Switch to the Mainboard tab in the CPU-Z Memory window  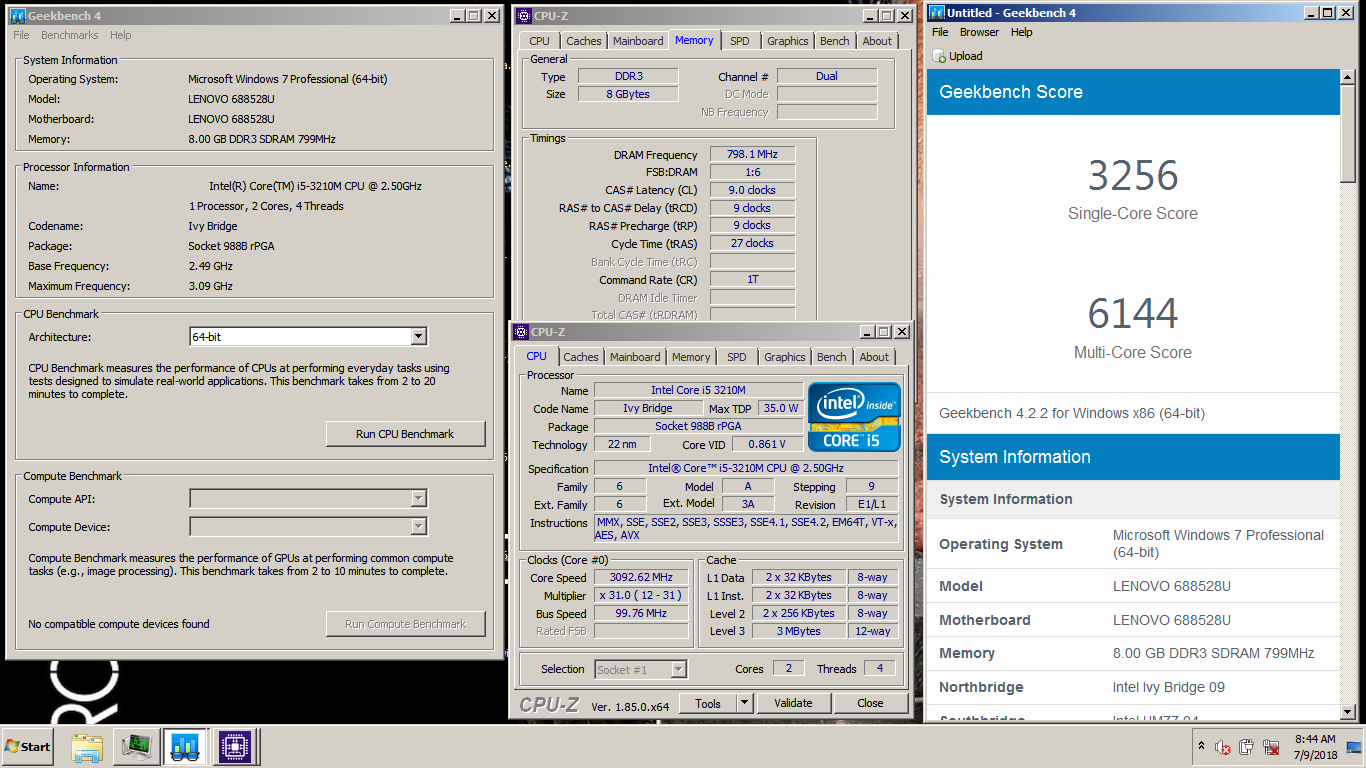[638, 41]
